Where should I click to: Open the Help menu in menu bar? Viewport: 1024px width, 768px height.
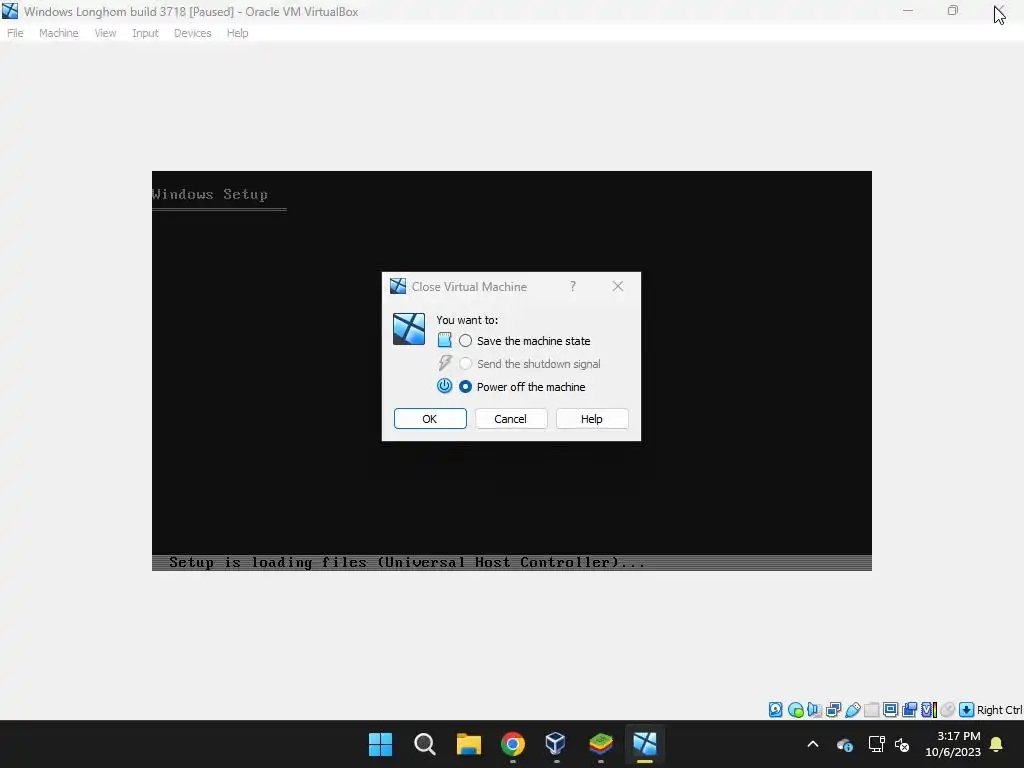click(238, 33)
